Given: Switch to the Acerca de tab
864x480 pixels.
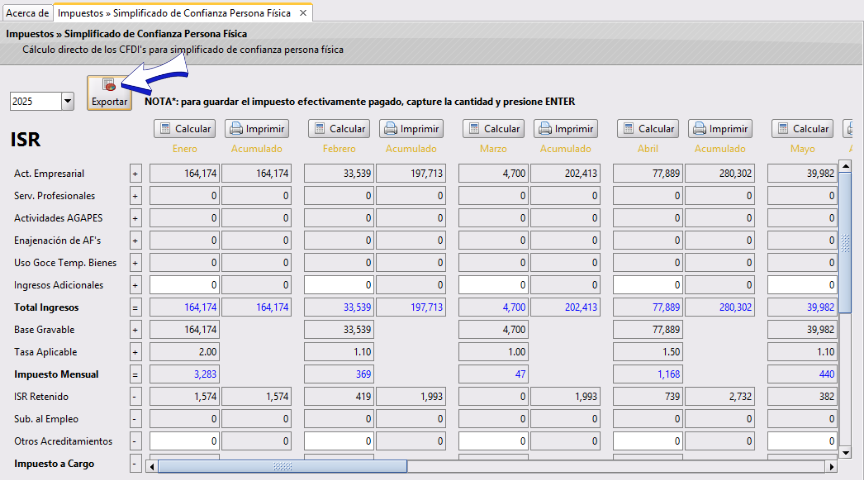Looking at the screenshot, I should (x=27, y=13).
